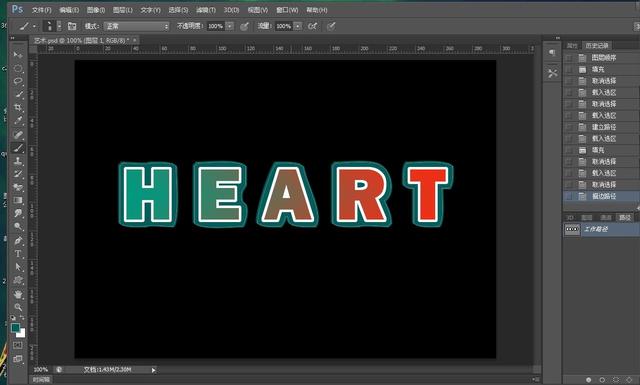640x385 pixels.
Task: Select the Zoom tool in the toolbox
Action: [x=18, y=307]
